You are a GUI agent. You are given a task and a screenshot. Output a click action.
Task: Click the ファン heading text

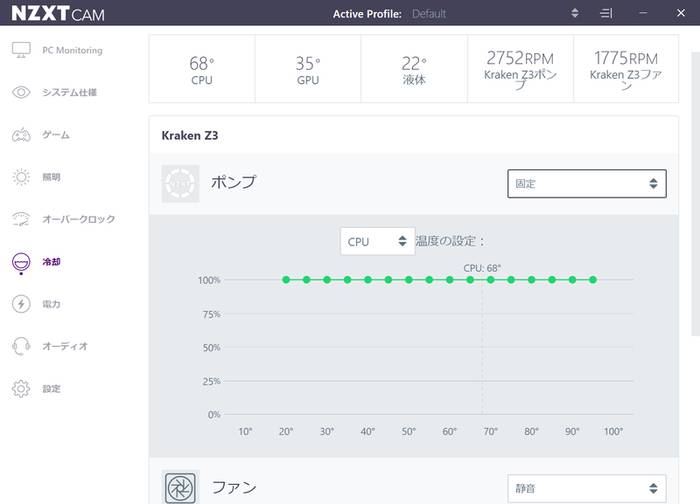[234, 487]
